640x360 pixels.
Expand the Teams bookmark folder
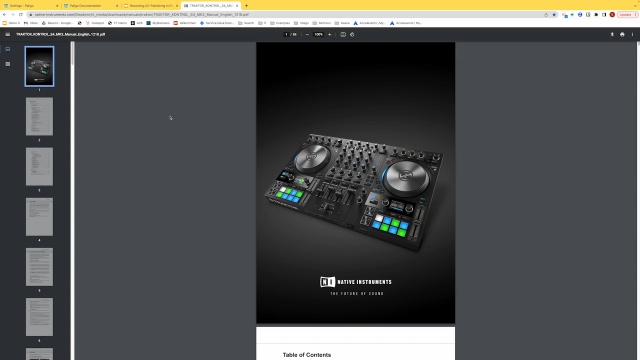click(342, 23)
